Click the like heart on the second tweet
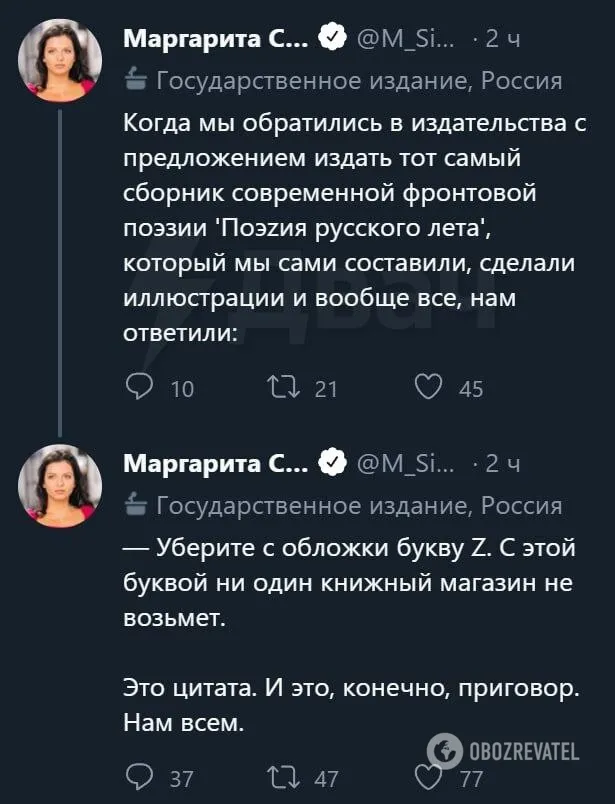 coord(428,775)
